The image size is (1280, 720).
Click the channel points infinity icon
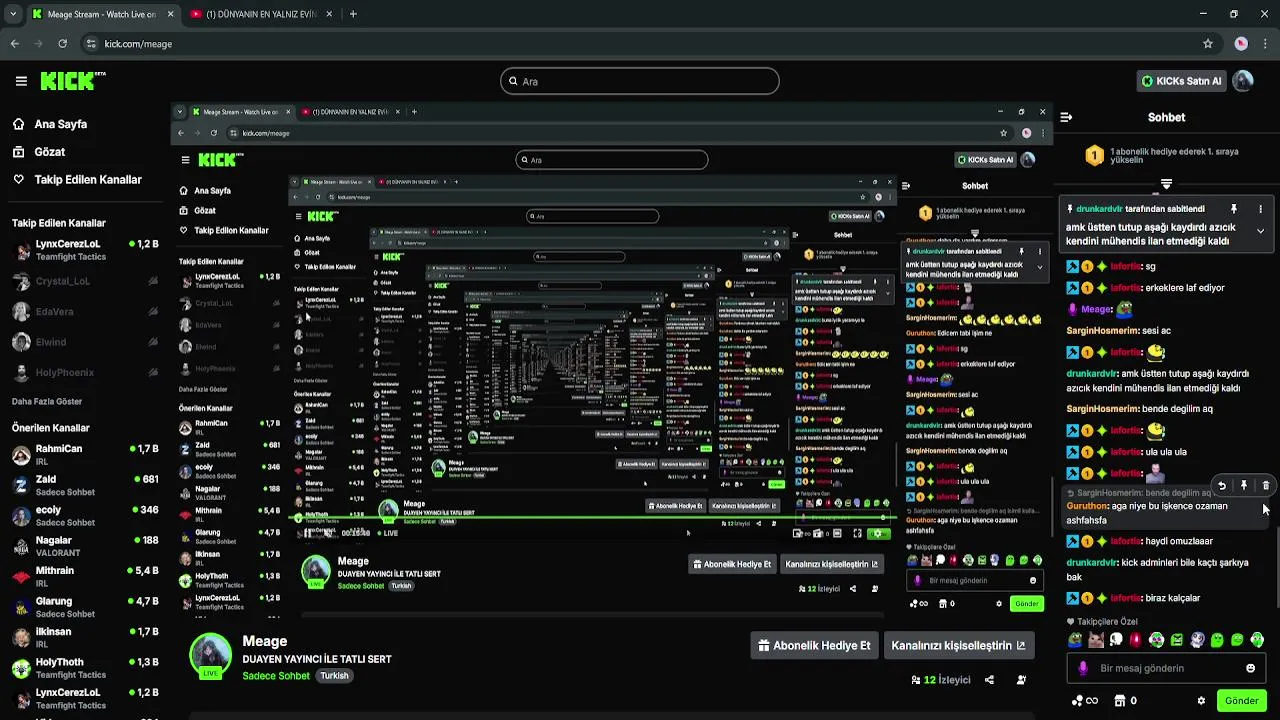(1085, 701)
